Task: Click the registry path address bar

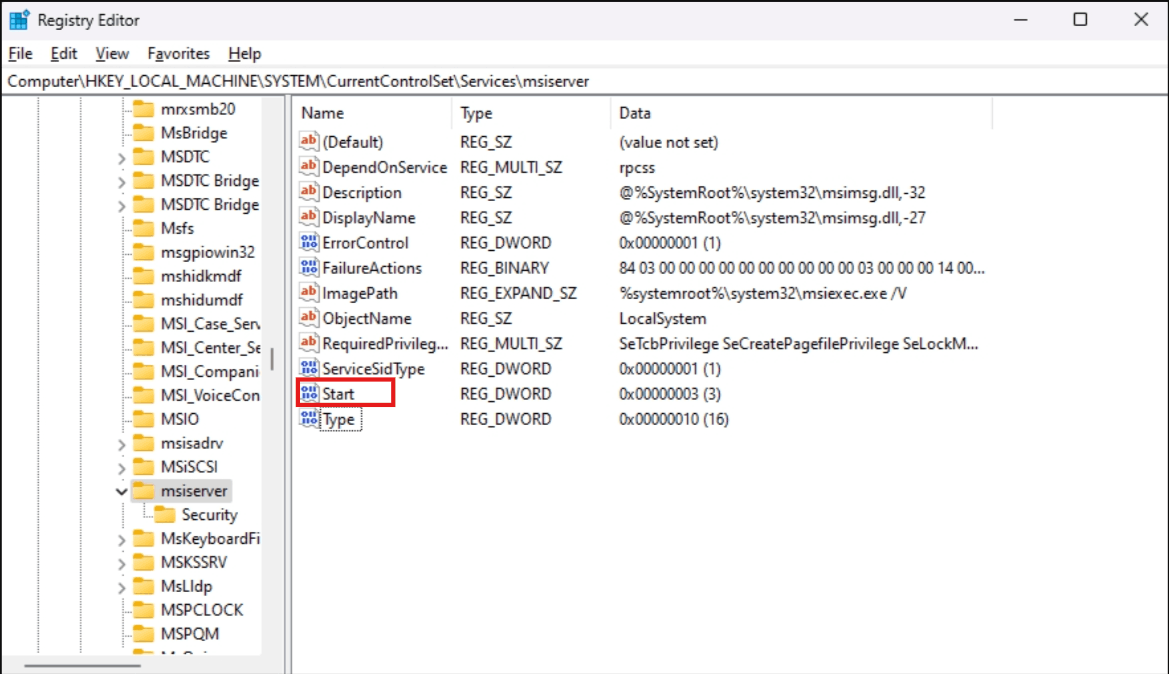Action: [x=584, y=81]
